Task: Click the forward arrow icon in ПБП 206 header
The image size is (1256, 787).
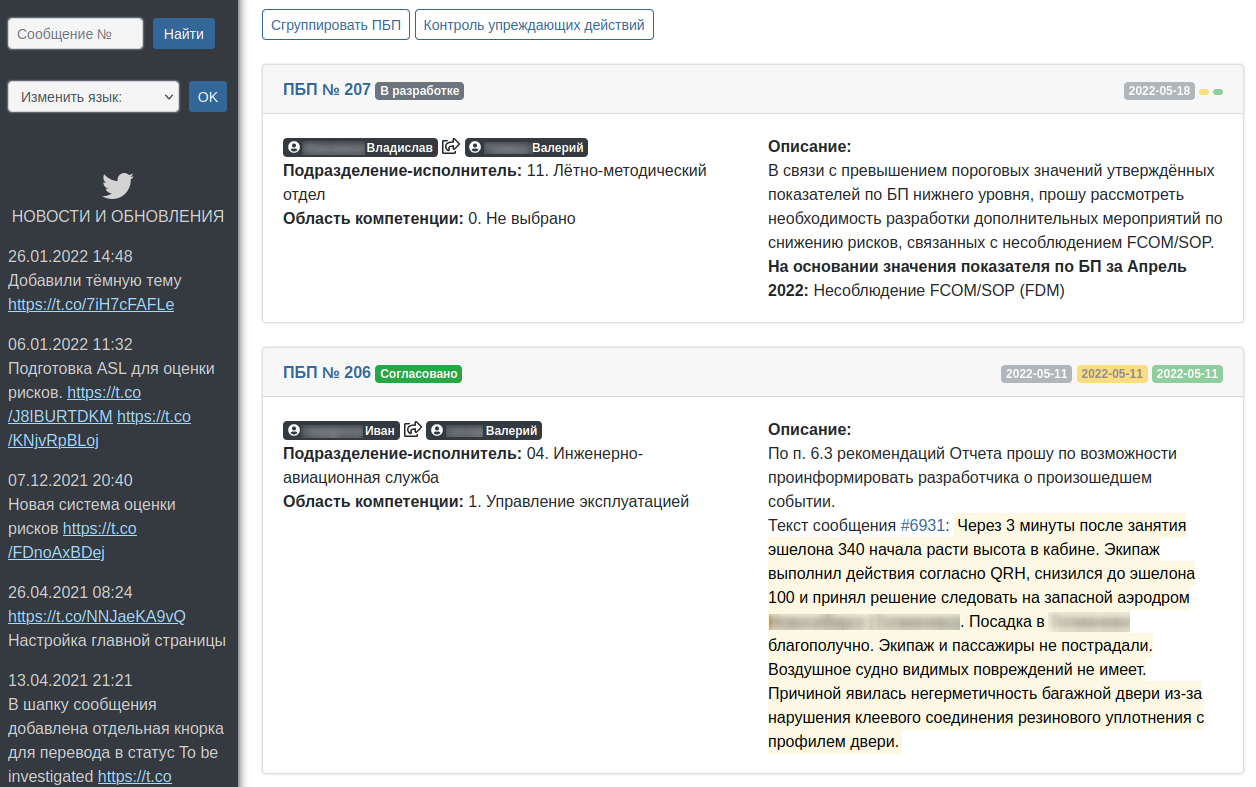Action: (413, 429)
